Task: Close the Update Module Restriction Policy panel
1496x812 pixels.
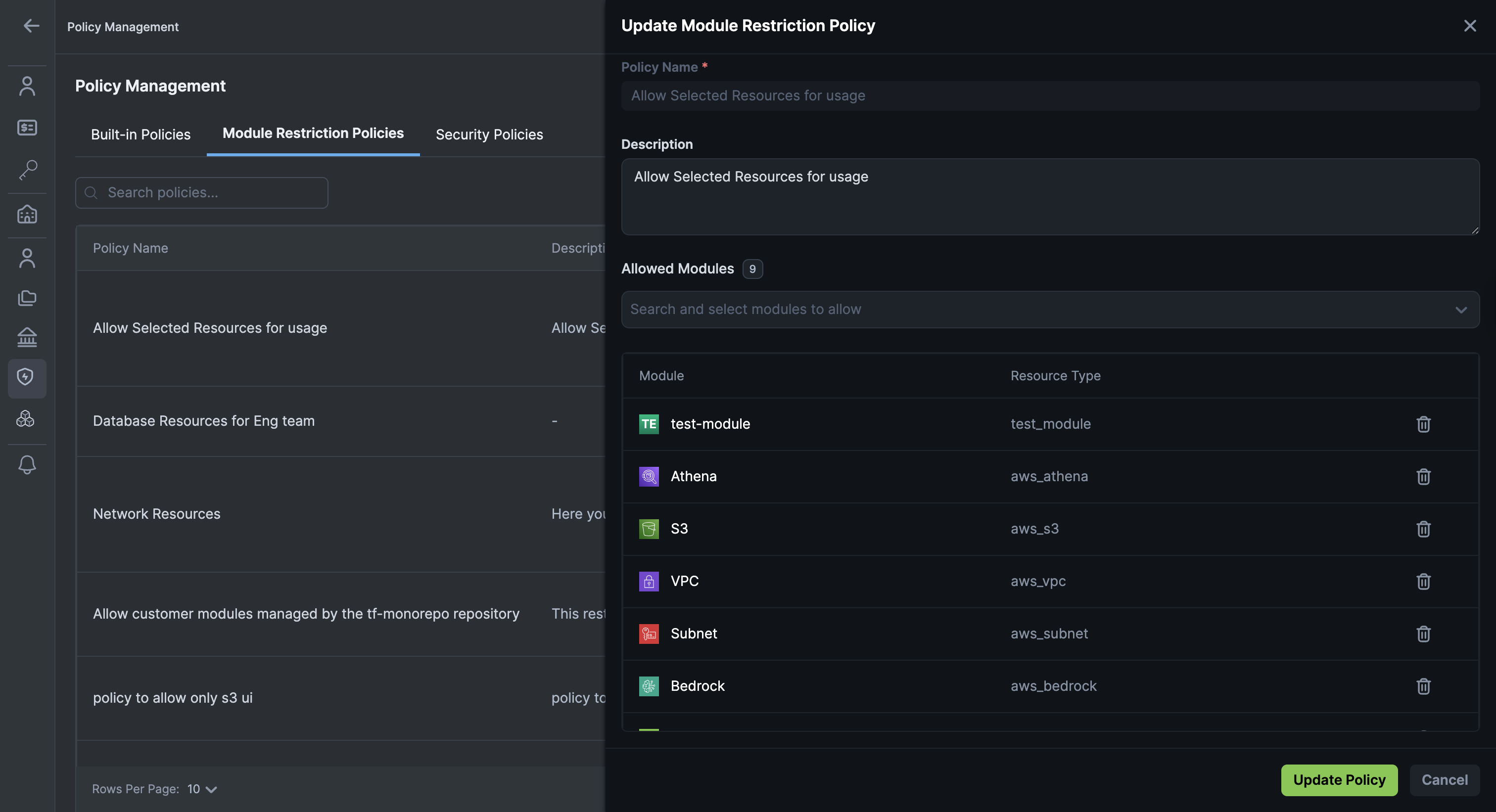Action: pos(1469,26)
